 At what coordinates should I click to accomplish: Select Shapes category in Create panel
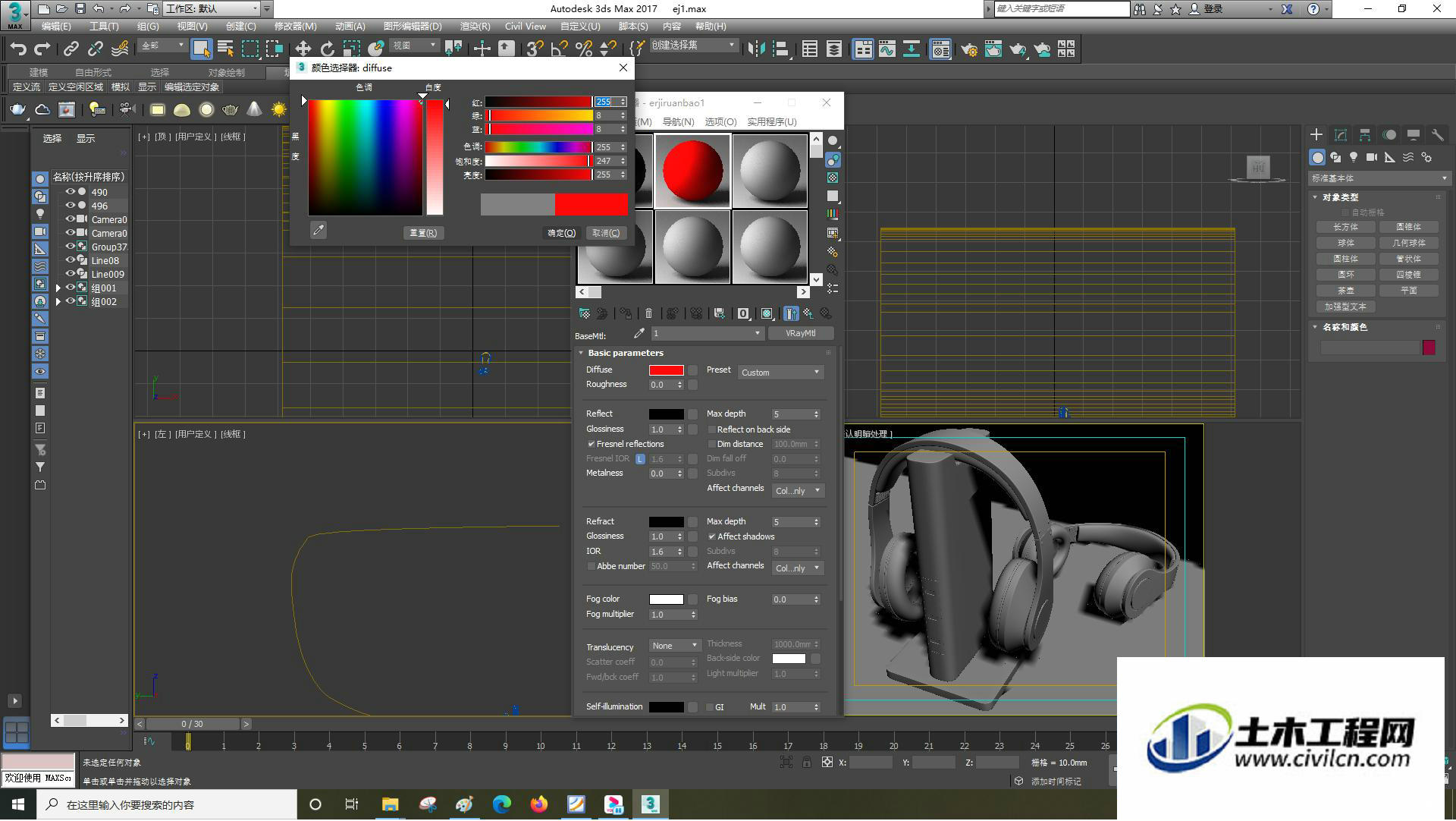click(1335, 157)
